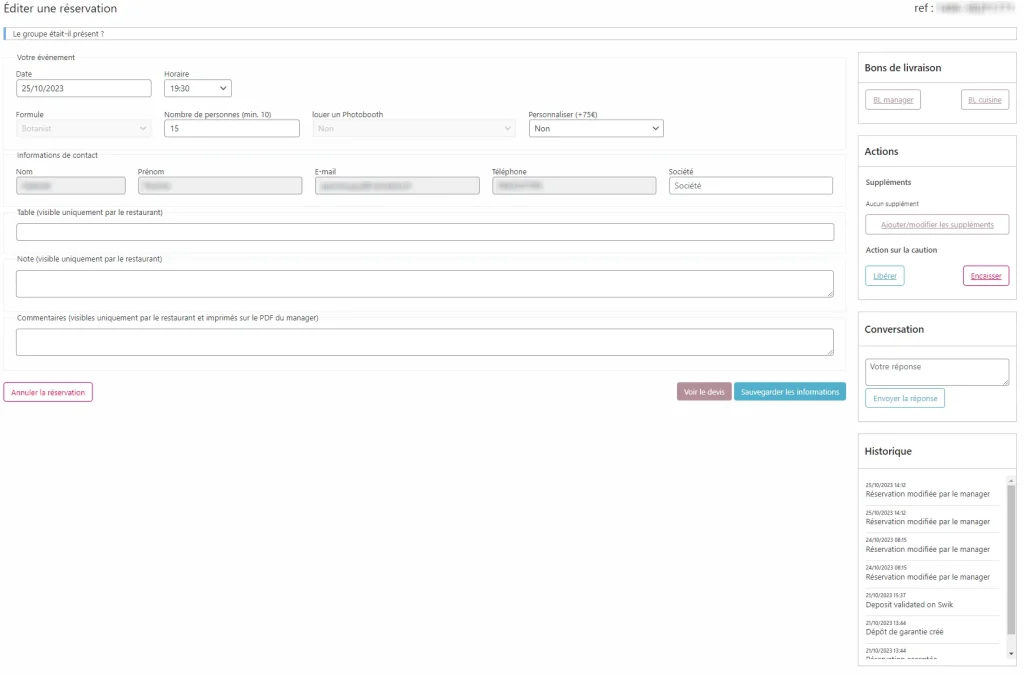This screenshot has height=675, width=1024.
Task: Click the Nom contact field
Action: [71, 186]
